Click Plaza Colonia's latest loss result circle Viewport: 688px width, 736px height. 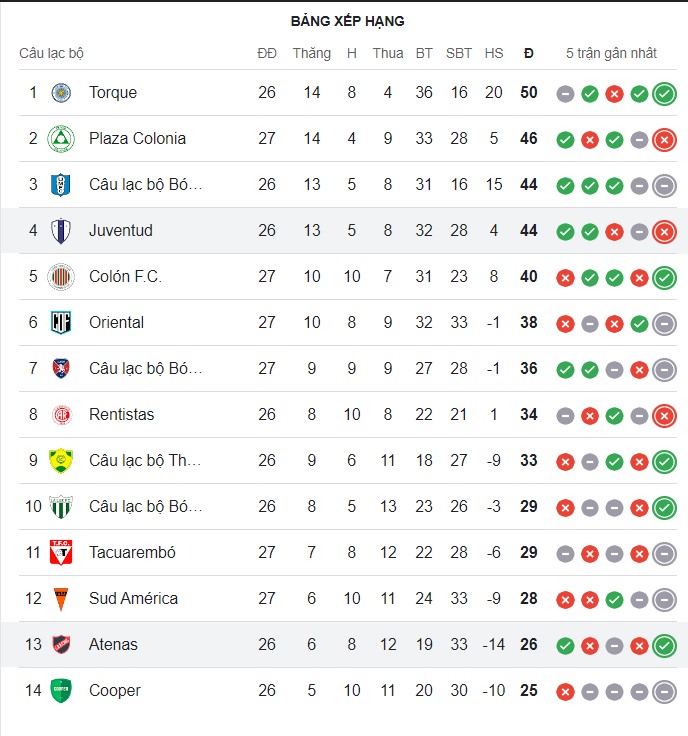664,140
